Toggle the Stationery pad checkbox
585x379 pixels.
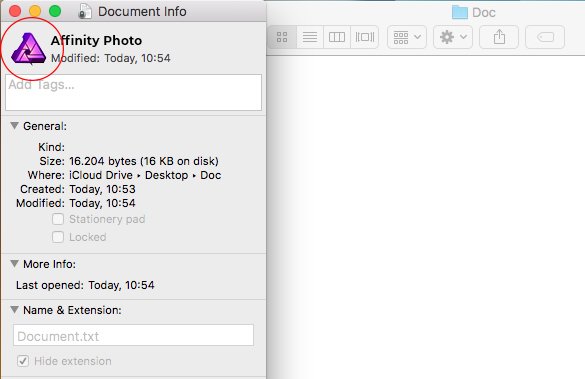(x=58, y=219)
